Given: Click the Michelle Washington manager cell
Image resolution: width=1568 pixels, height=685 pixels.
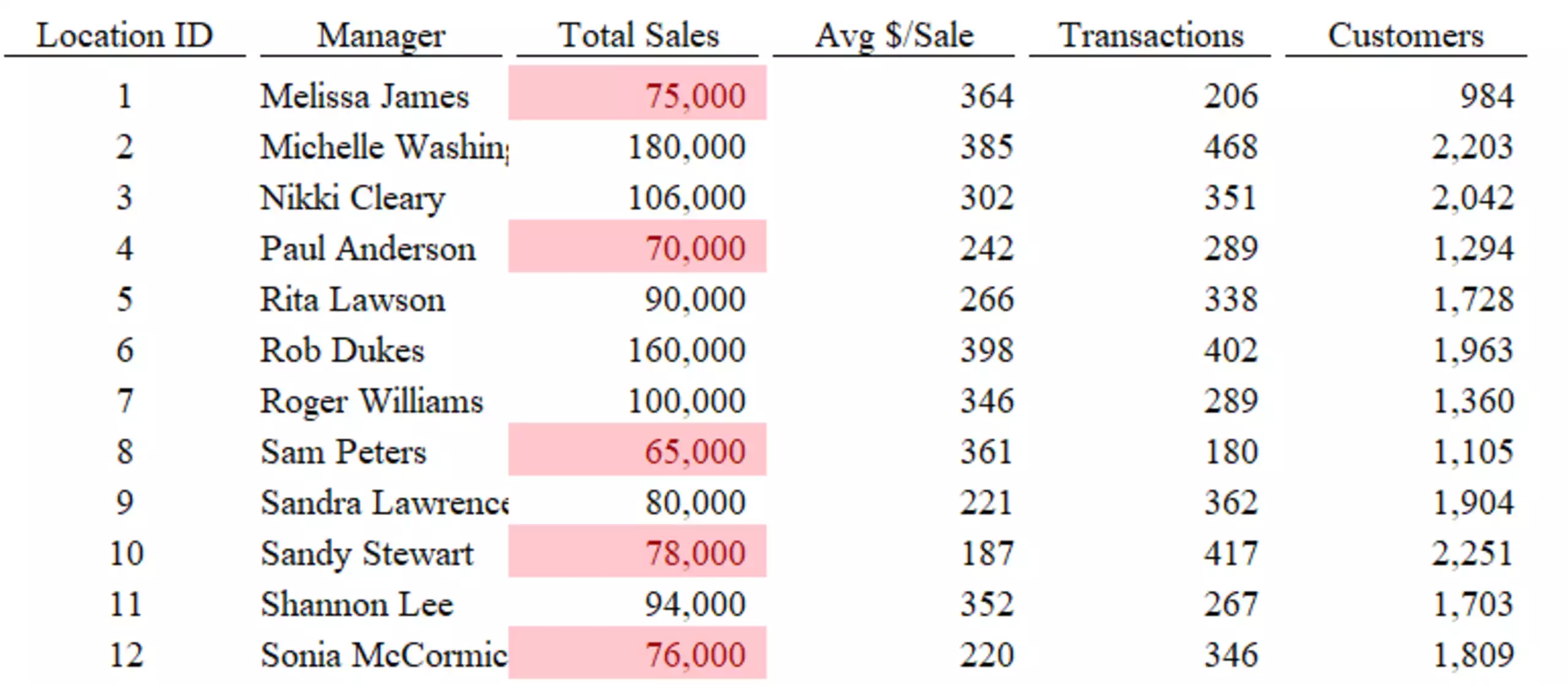Looking at the screenshot, I should pos(384,147).
